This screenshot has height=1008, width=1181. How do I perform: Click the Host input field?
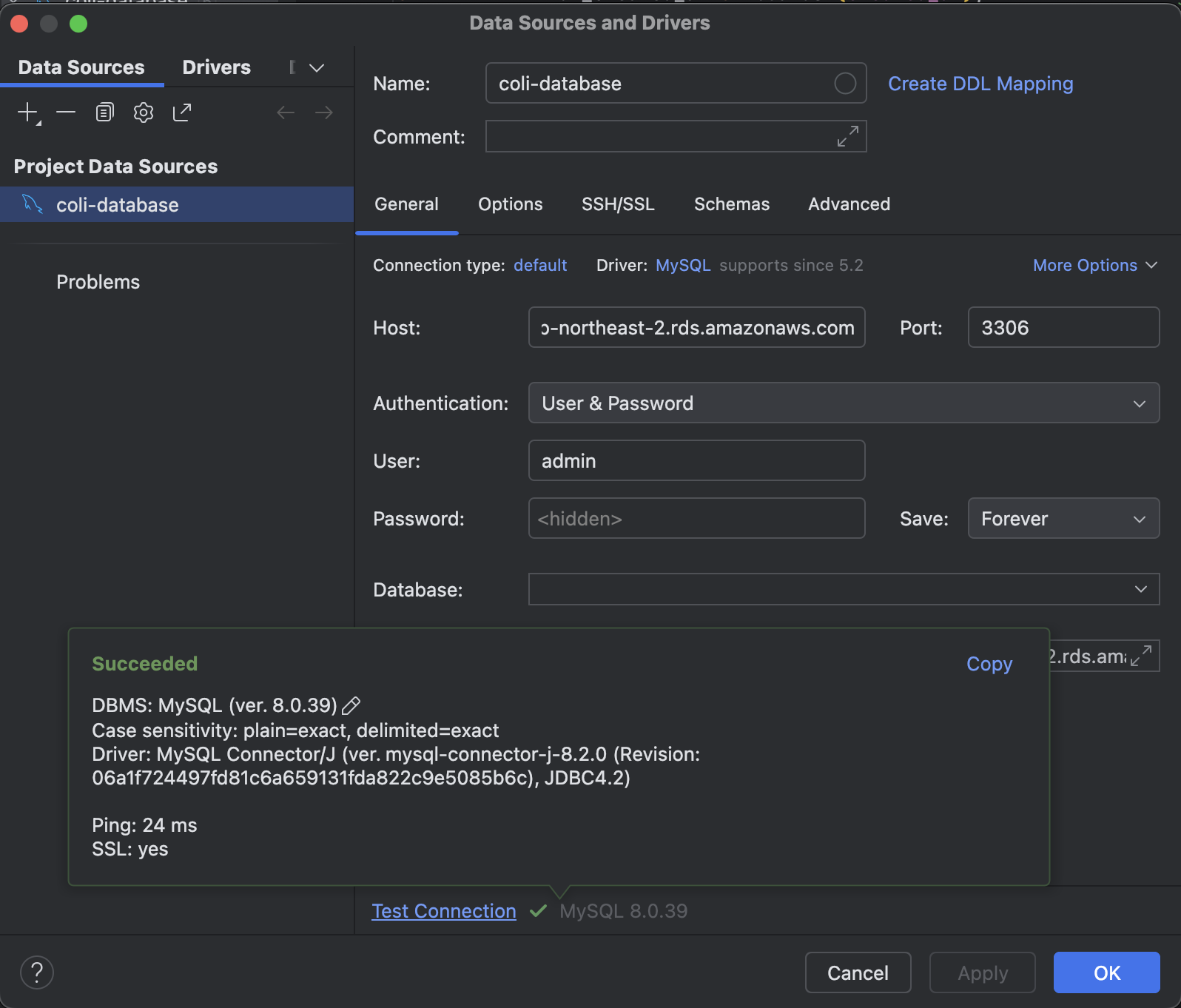[696, 327]
